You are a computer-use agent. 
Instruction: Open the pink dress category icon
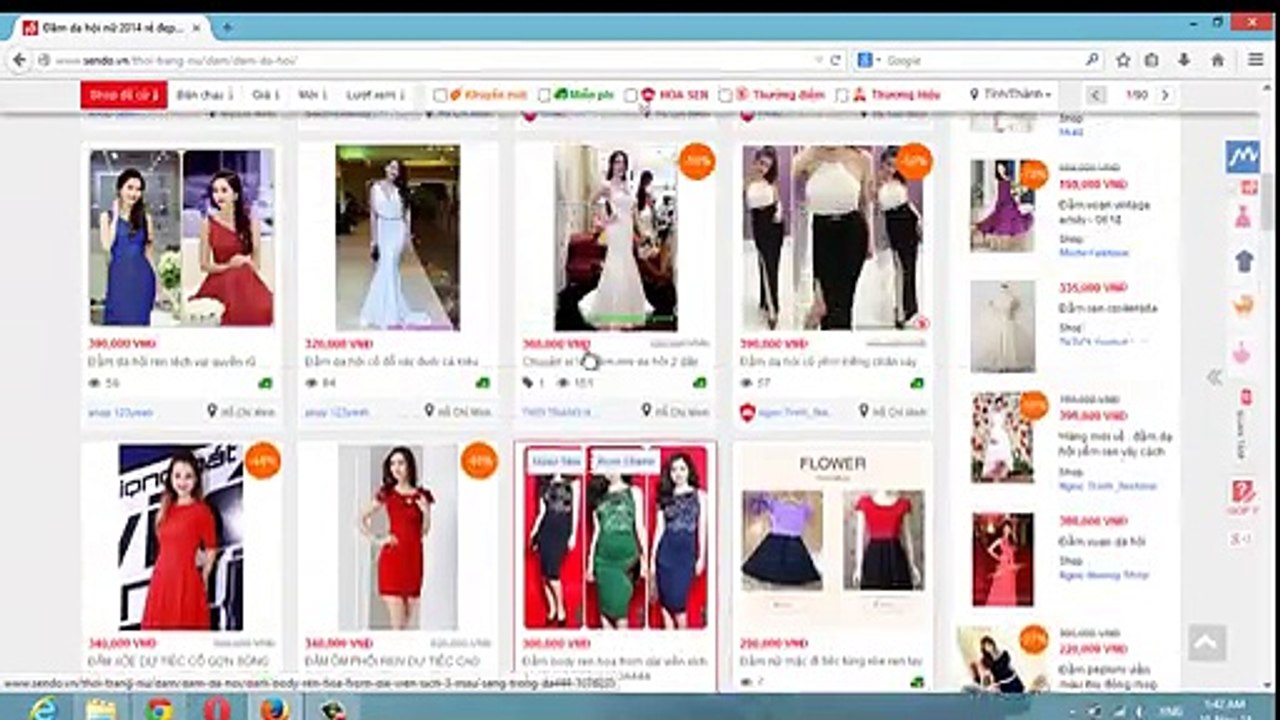[x=1243, y=217]
